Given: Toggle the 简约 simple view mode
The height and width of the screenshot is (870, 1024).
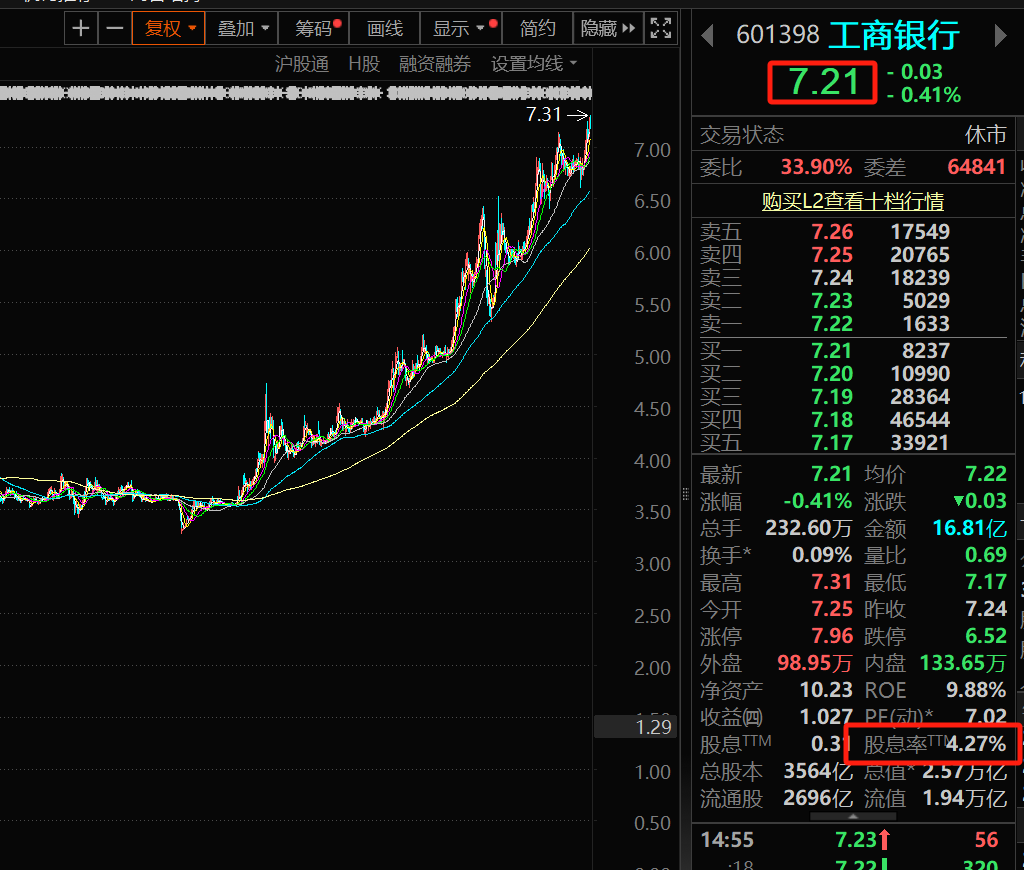Looking at the screenshot, I should pos(538,28).
